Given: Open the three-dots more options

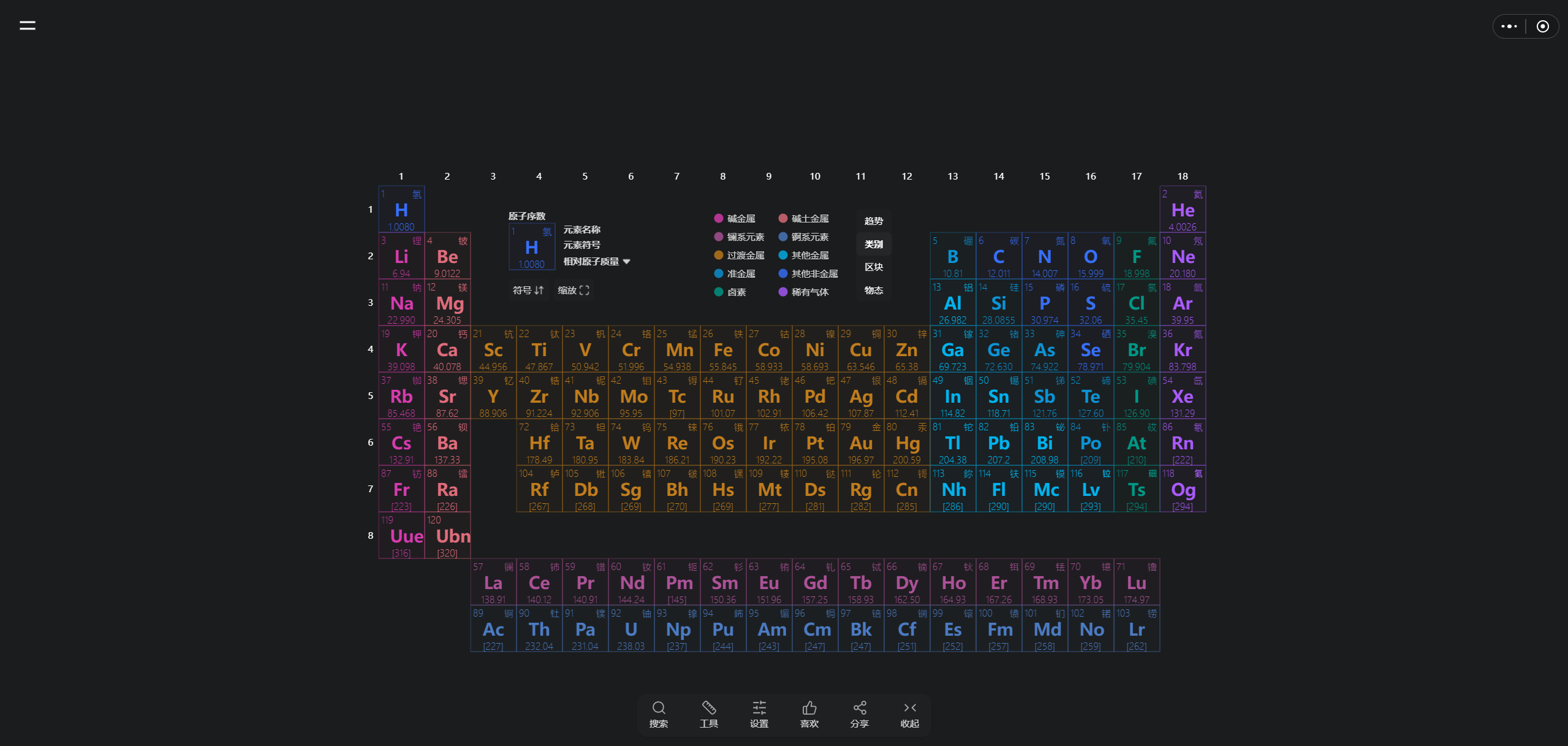Looking at the screenshot, I should [x=1509, y=26].
